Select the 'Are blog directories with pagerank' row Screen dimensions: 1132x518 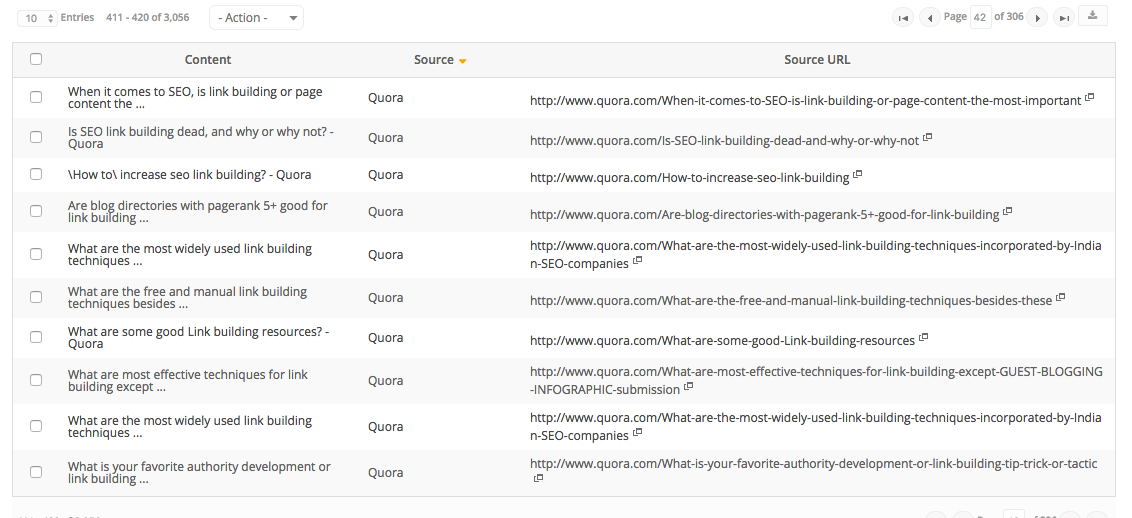36,211
